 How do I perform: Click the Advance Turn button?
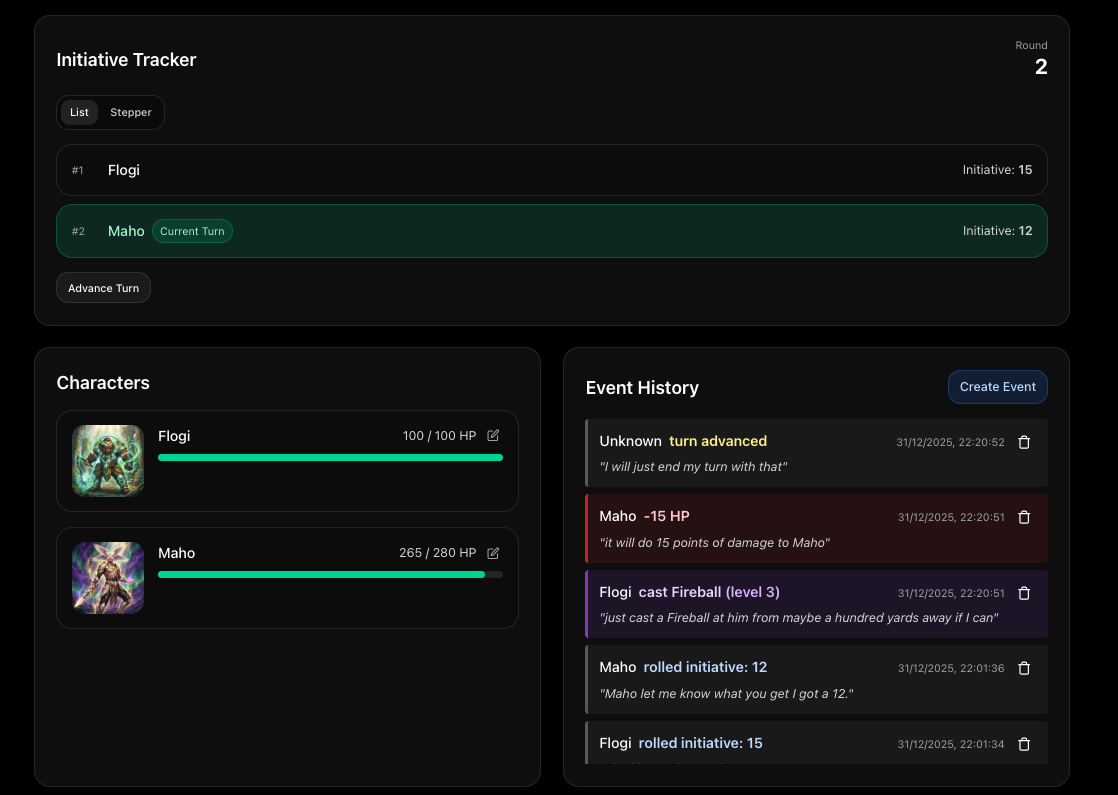(103, 288)
